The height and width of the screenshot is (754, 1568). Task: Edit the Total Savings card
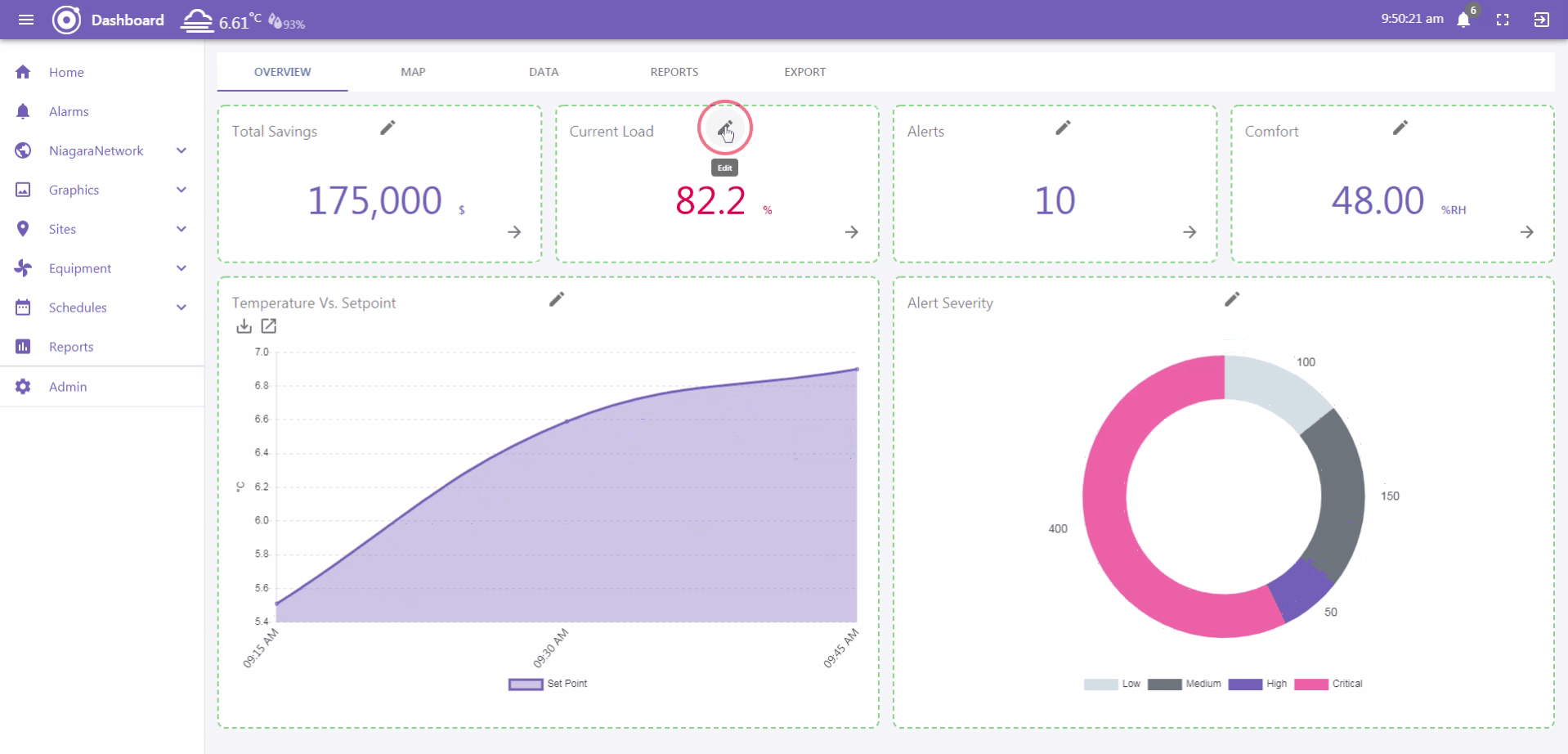[388, 128]
